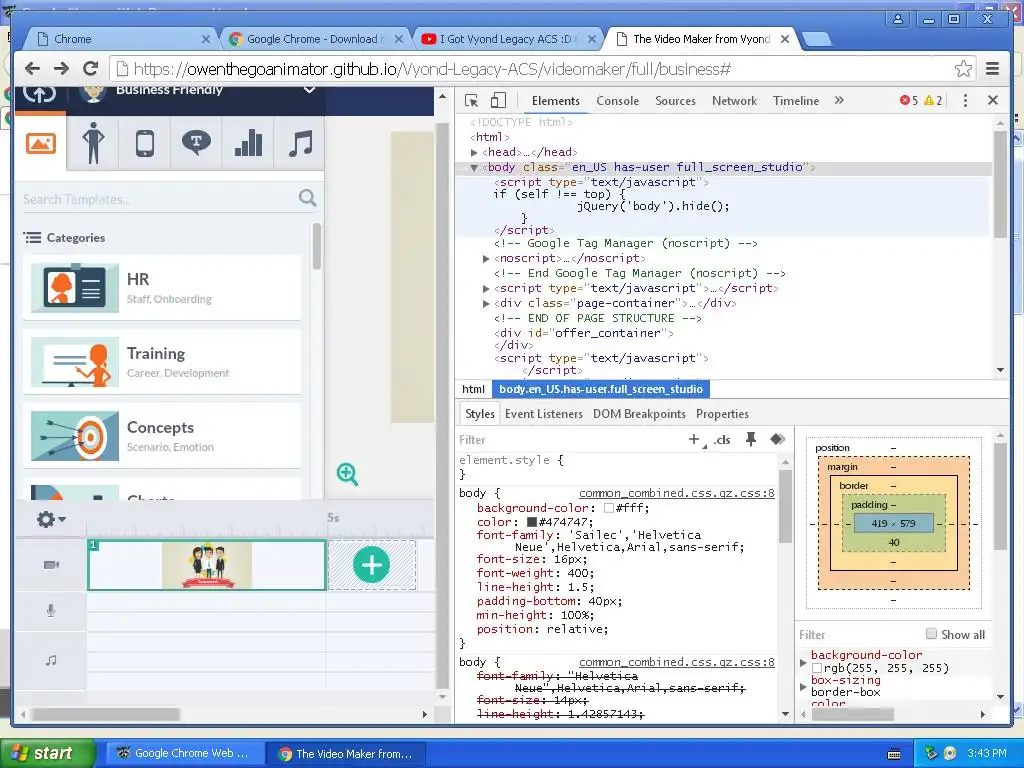1024x768 pixels.
Task: Add new style rule plus icon
Action: 695,440
